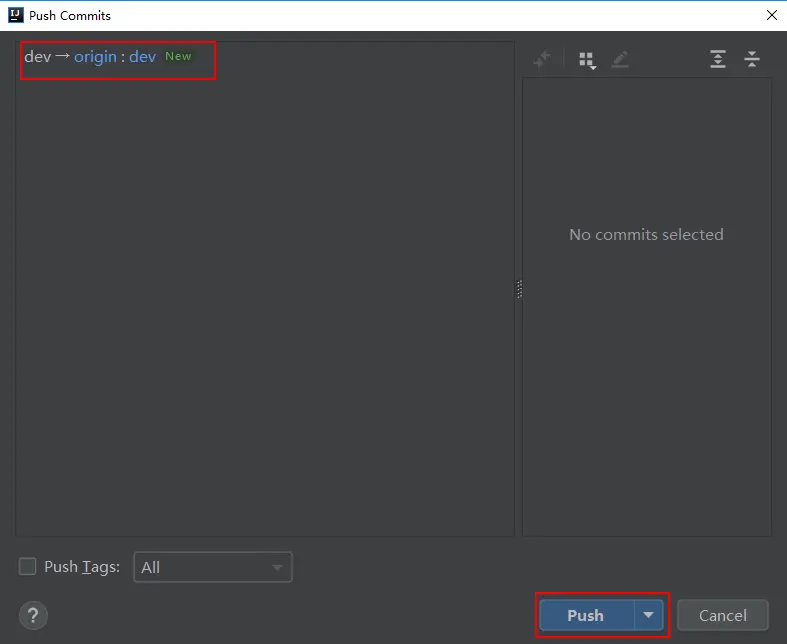
Task: Select the local 'dev' branch text
Action: coord(38,57)
